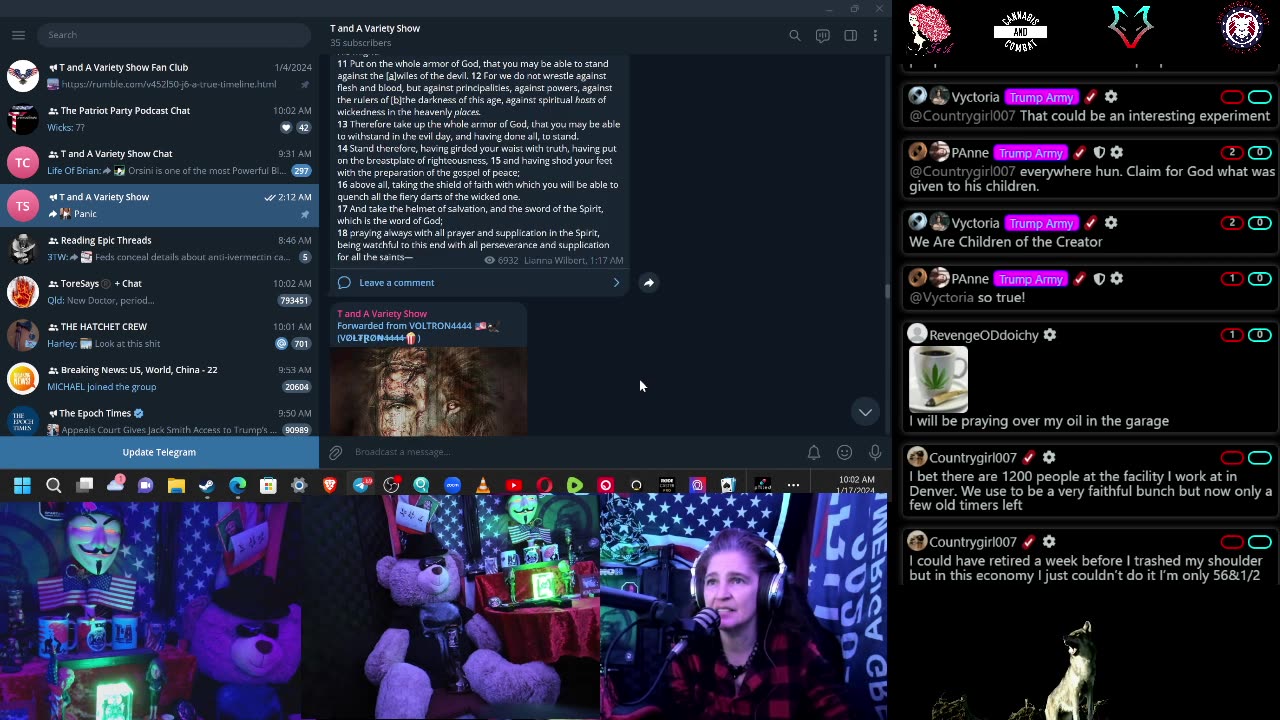Toggle cyan pill on RevengeODdoichy message

point(1260,335)
